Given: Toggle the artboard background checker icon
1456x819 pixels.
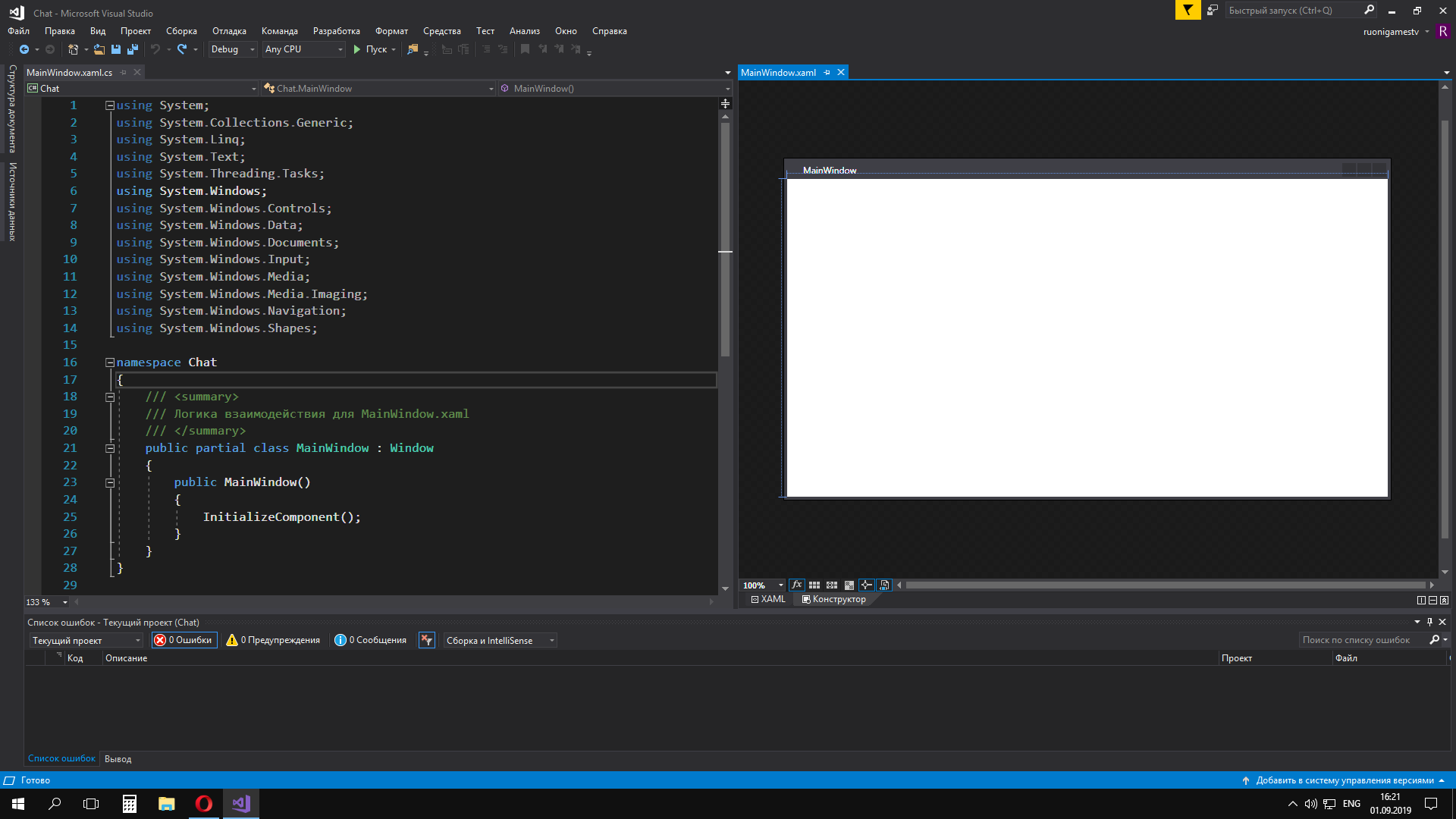Looking at the screenshot, I should (x=849, y=585).
